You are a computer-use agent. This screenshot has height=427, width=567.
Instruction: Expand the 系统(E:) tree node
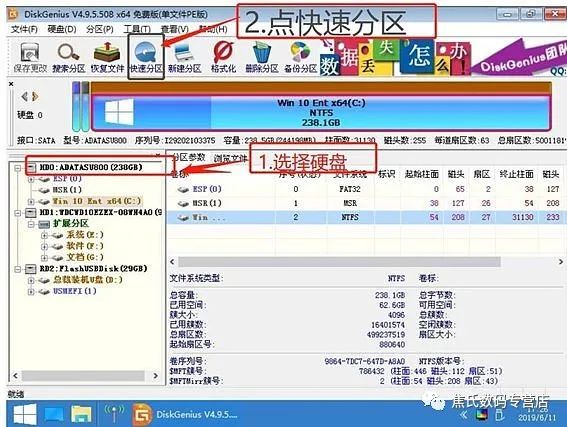tap(44, 236)
